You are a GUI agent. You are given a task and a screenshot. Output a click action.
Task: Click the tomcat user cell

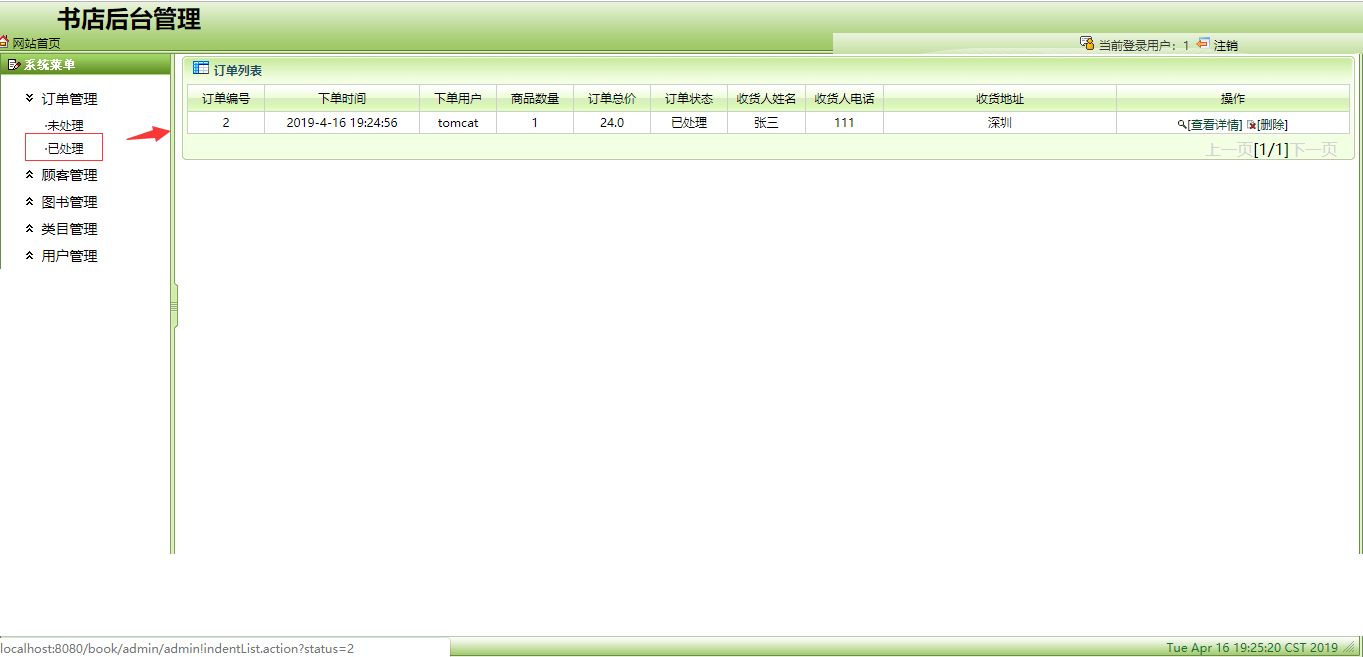tap(458, 123)
